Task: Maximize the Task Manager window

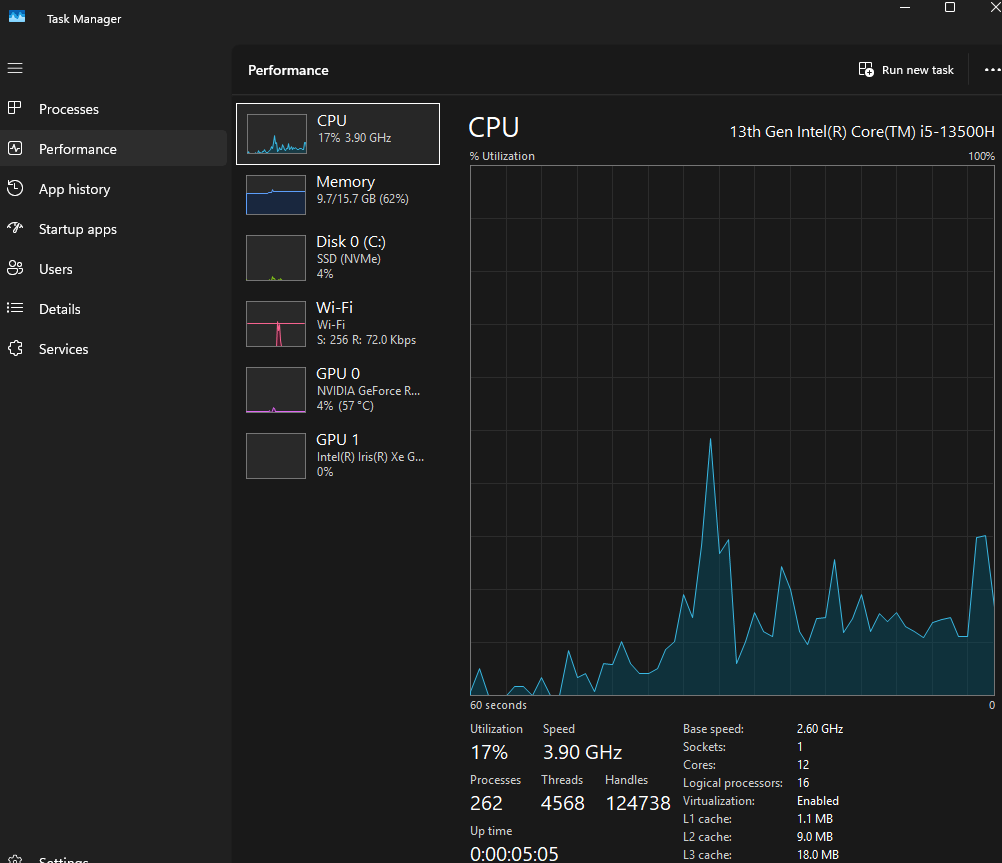Action: coord(950,8)
